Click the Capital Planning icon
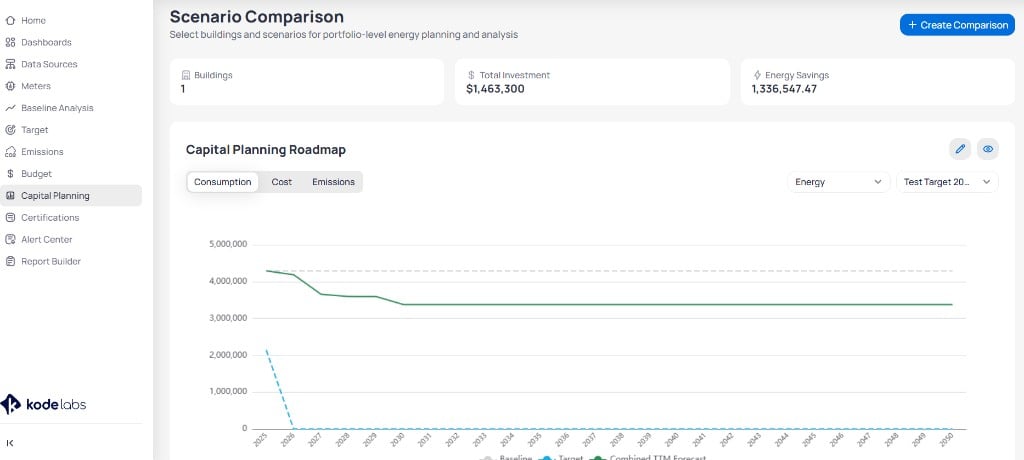1024x460 pixels. pos(10,195)
